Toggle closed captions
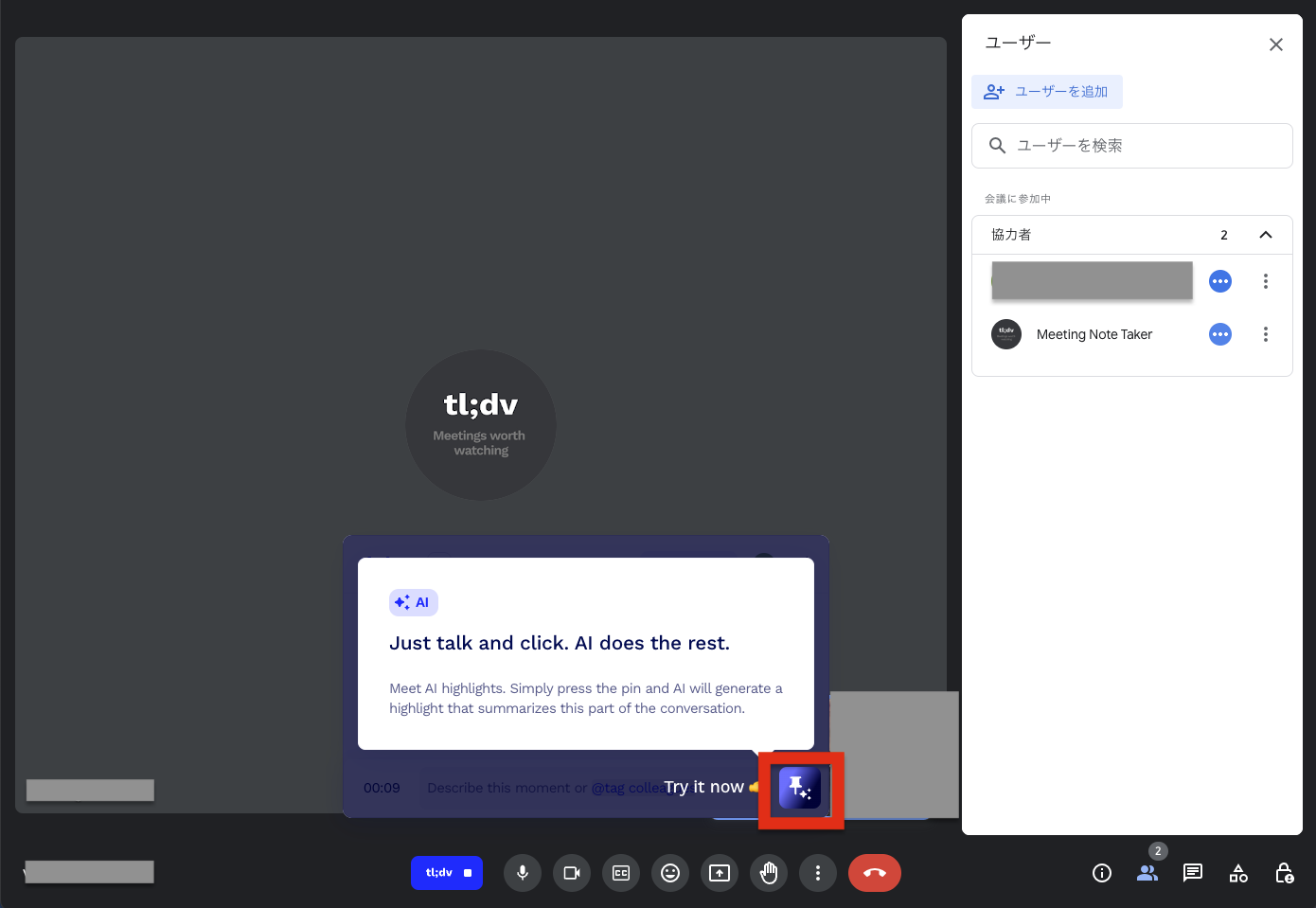Viewport: 1316px width, 908px height. [621, 873]
